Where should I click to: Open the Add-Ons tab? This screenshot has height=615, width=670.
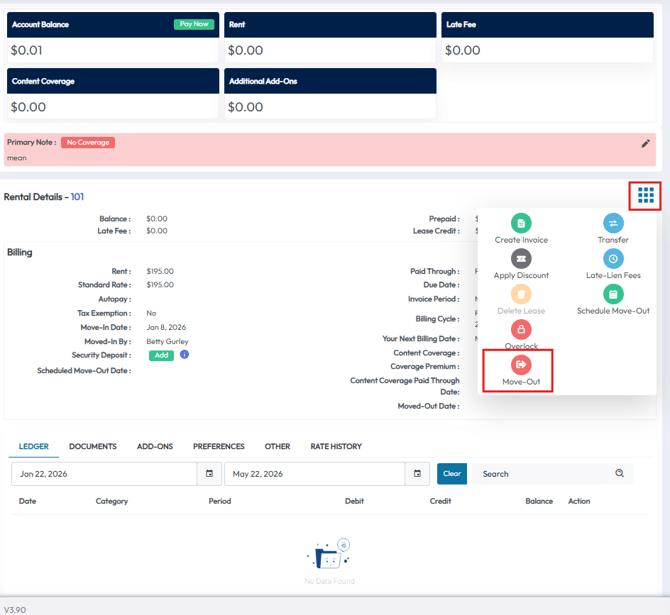tap(155, 446)
